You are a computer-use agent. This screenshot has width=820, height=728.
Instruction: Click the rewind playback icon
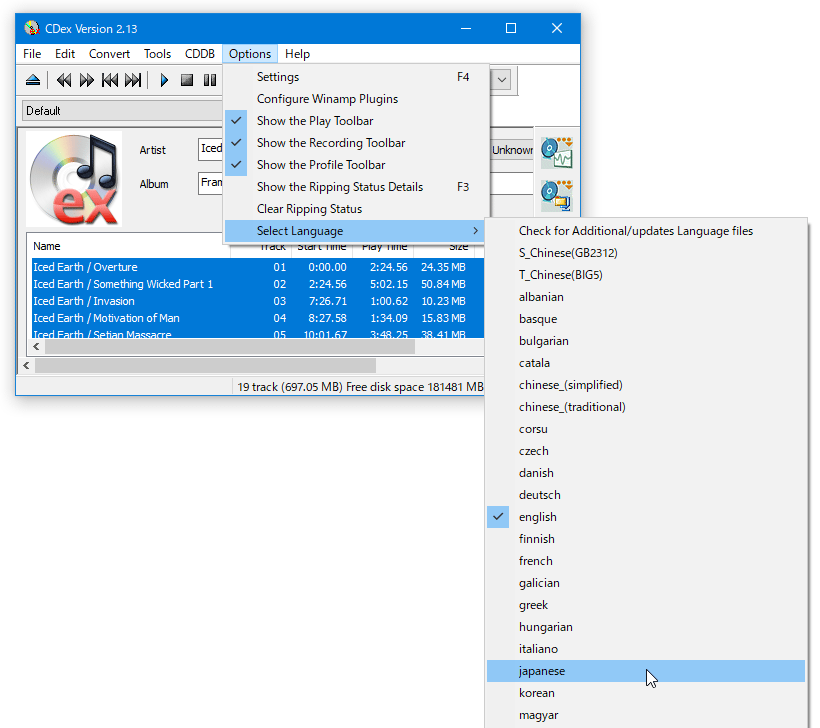[x=64, y=80]
